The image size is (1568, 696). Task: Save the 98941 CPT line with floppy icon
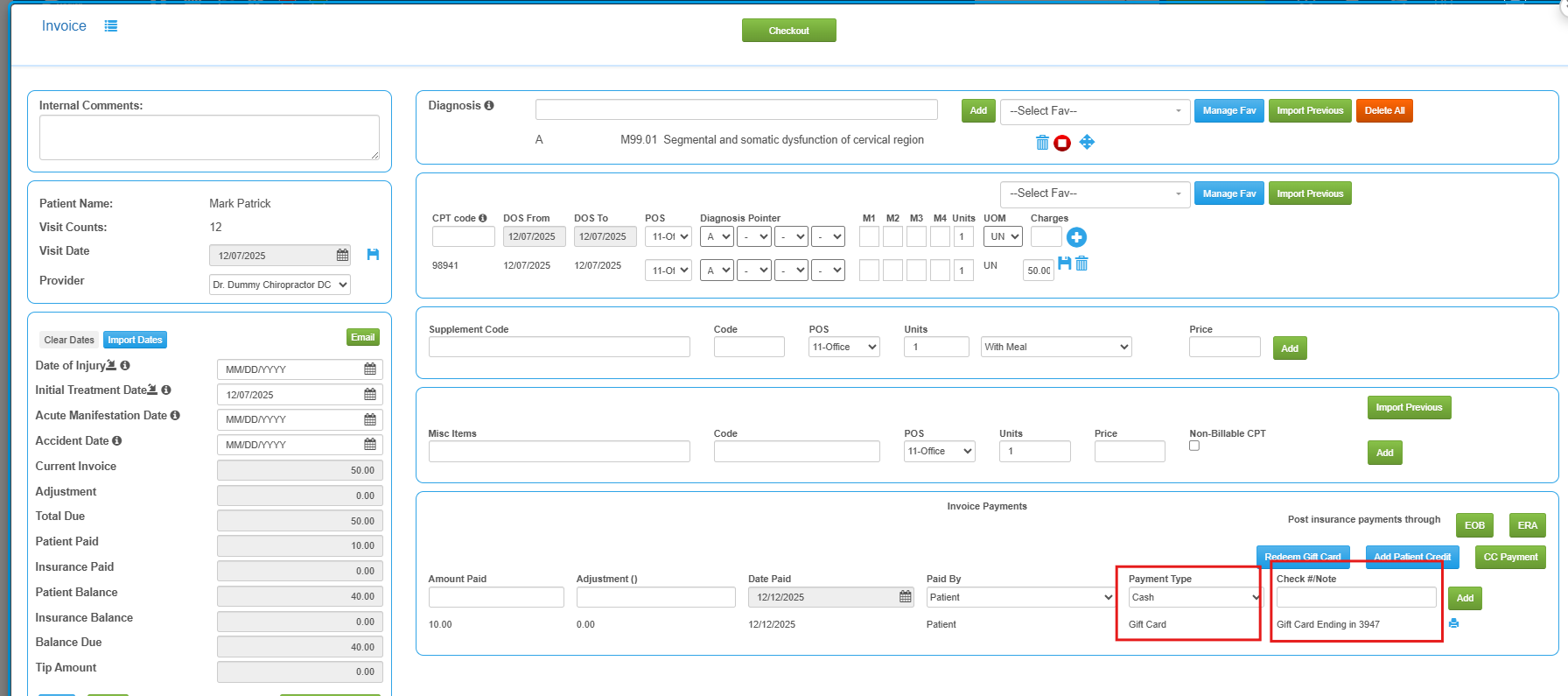pos(1065,264)
